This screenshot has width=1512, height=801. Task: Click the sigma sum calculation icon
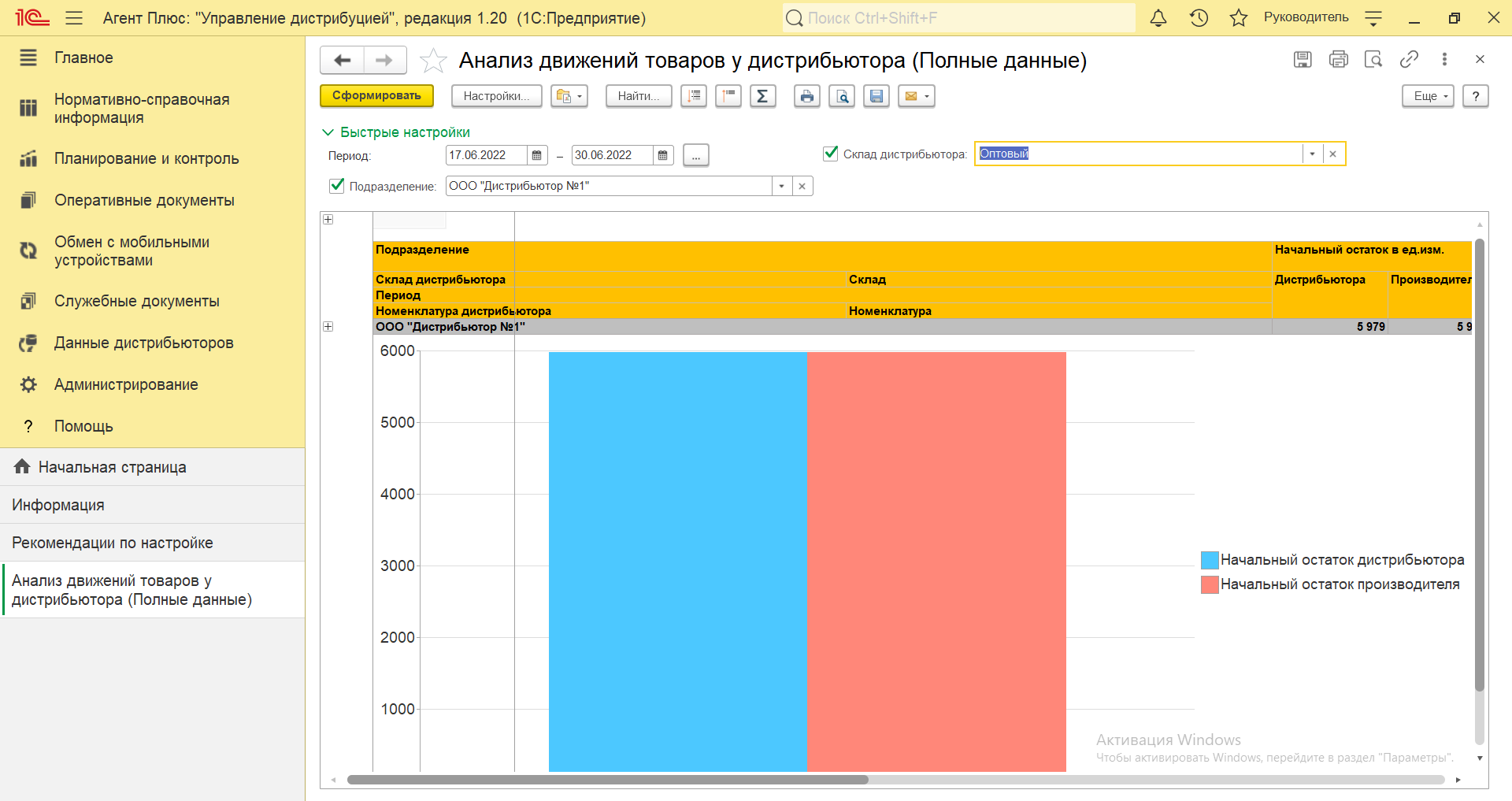[x=762, y=96]
